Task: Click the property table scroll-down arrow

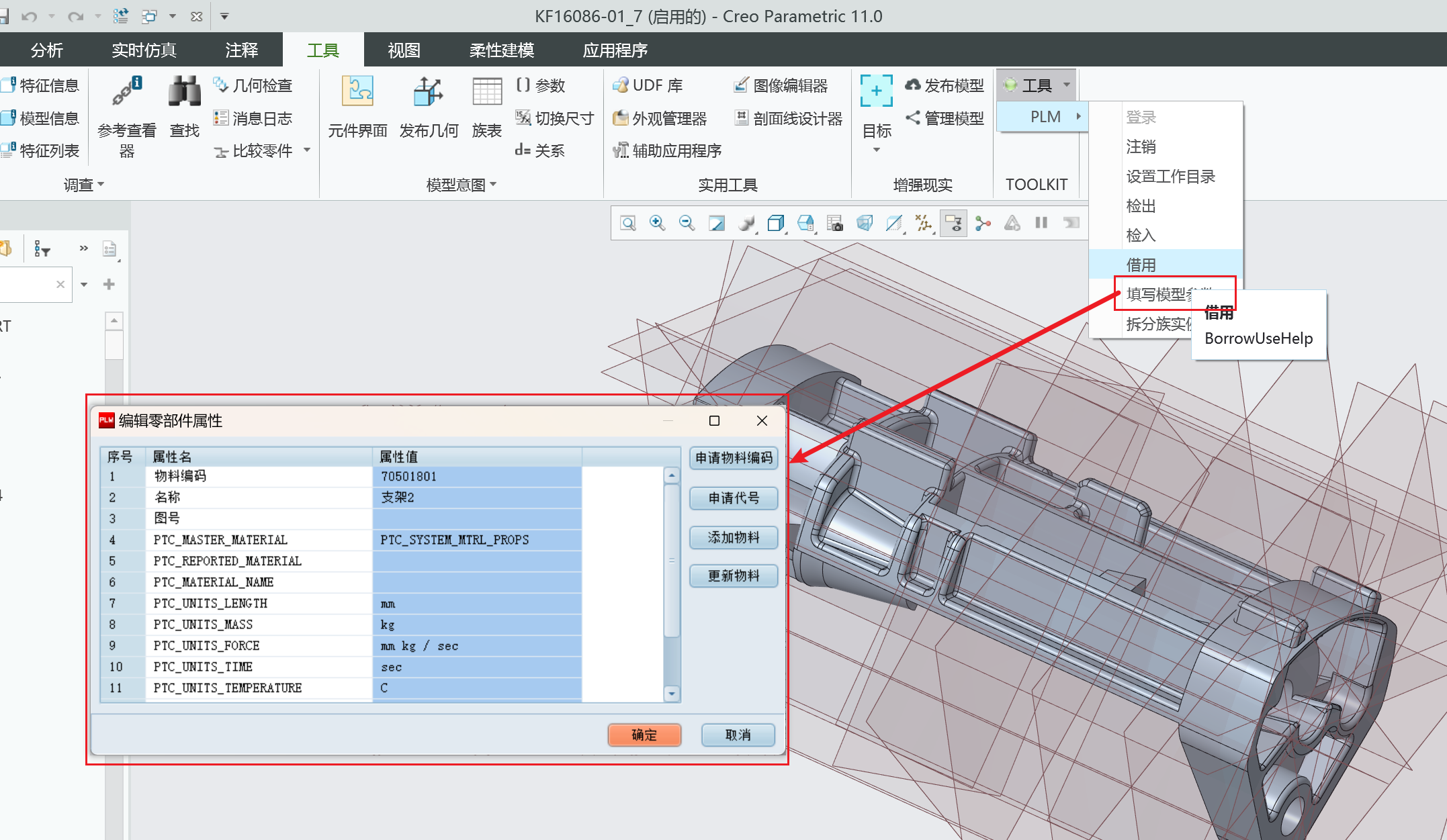Action: tap(672, 693)
